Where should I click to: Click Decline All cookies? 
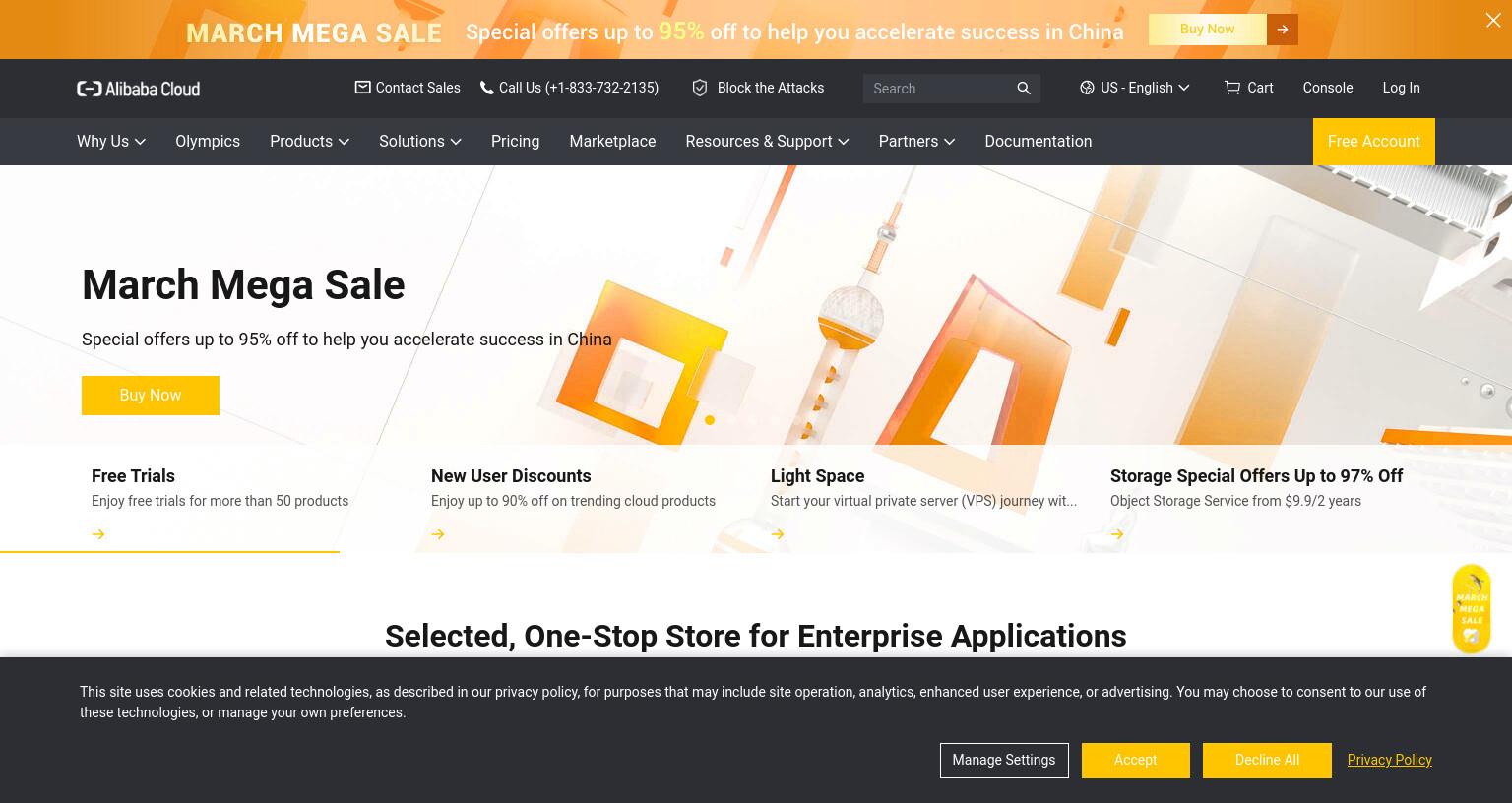(x=1267, y=761)
